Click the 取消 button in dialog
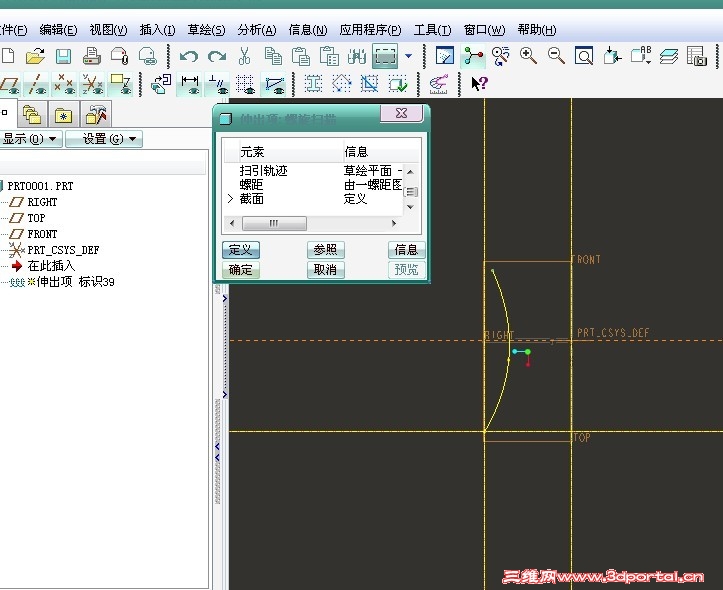The height and width of the screenshot is (590, 723). pyautogui.click(x=325, y=270)
